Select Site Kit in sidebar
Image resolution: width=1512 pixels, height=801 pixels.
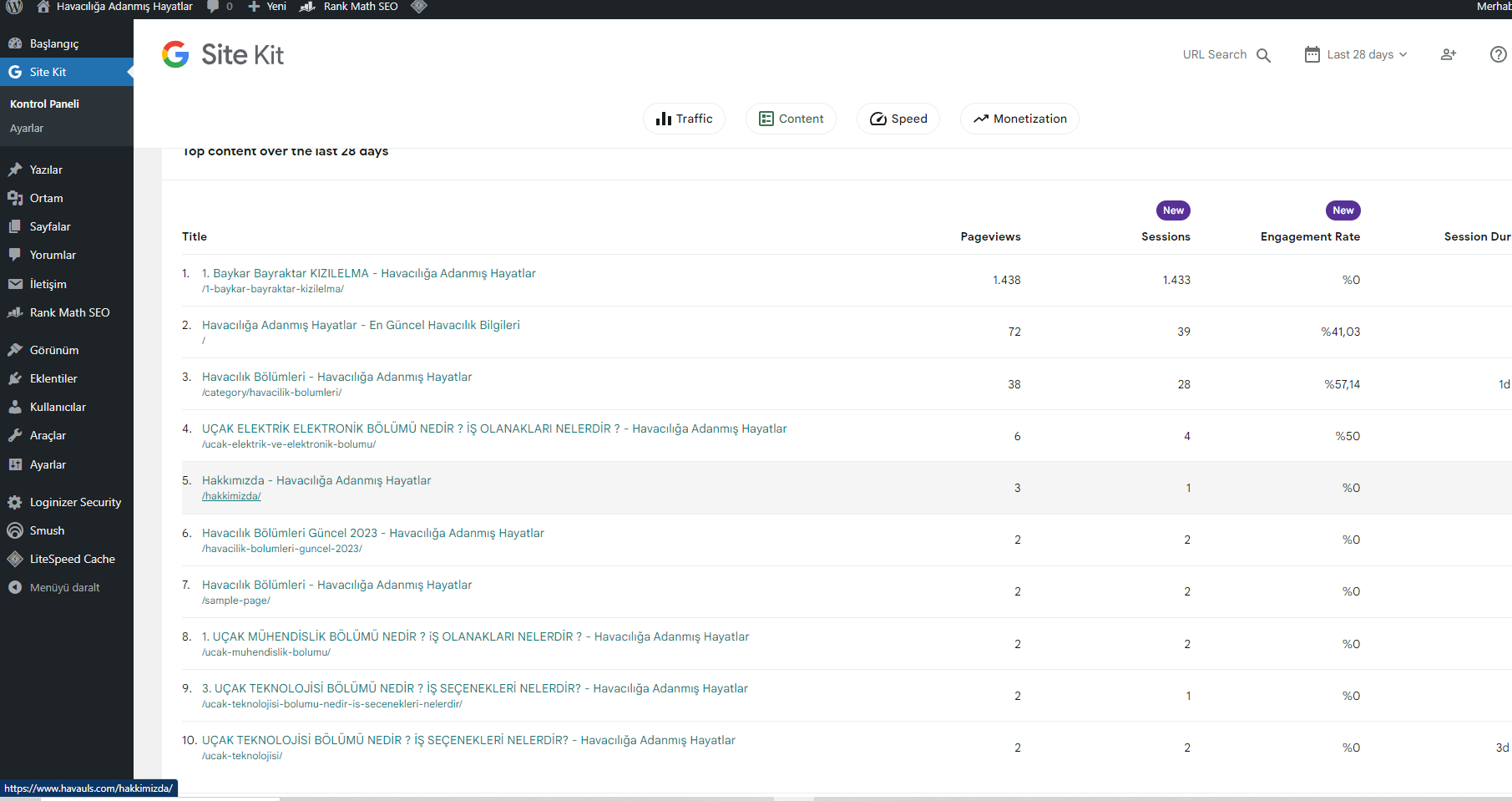tap(67, 72)
